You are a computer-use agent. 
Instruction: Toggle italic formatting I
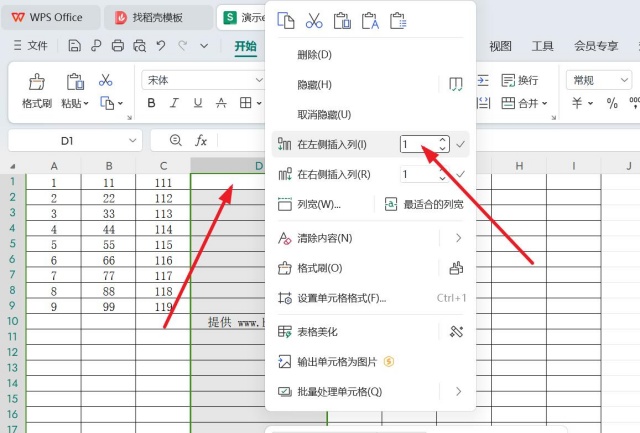point(174,103)
